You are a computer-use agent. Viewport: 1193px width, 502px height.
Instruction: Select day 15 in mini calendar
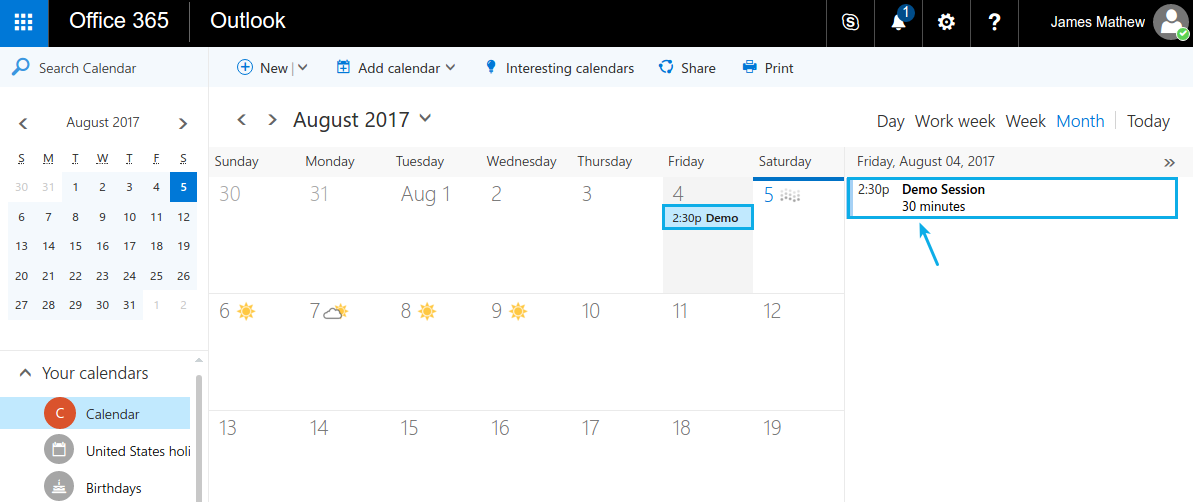(x=75, y=246)
